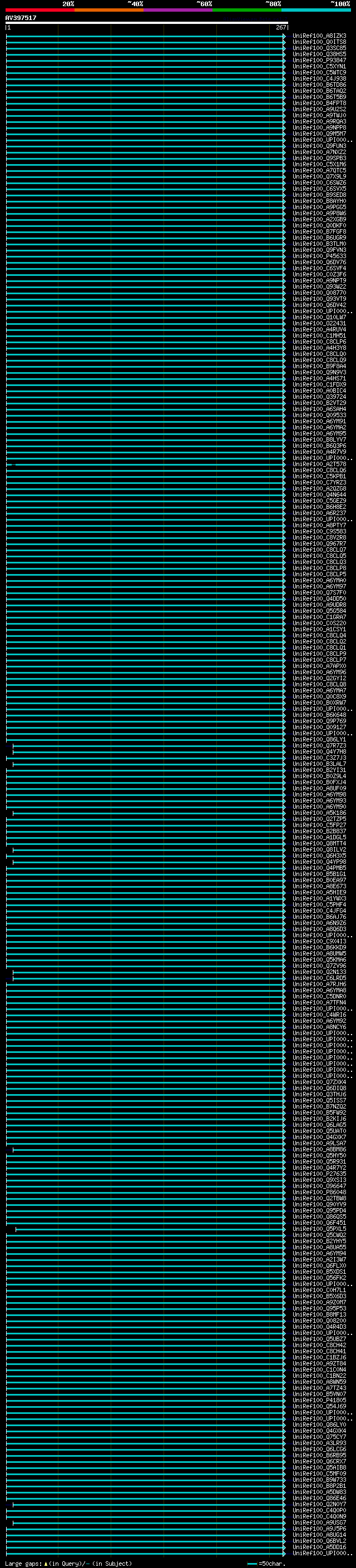Select hit label UniRef100_C5WTC9
Viewport: 356px width, 1568px height.
pyautogui.click(x=319, y=72)
